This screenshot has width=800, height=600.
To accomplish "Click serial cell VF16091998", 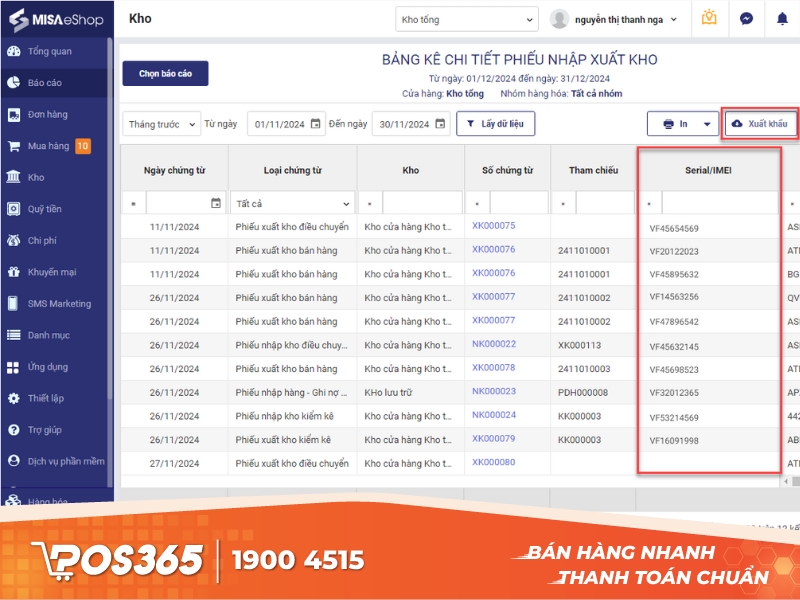I will (674, 441).
